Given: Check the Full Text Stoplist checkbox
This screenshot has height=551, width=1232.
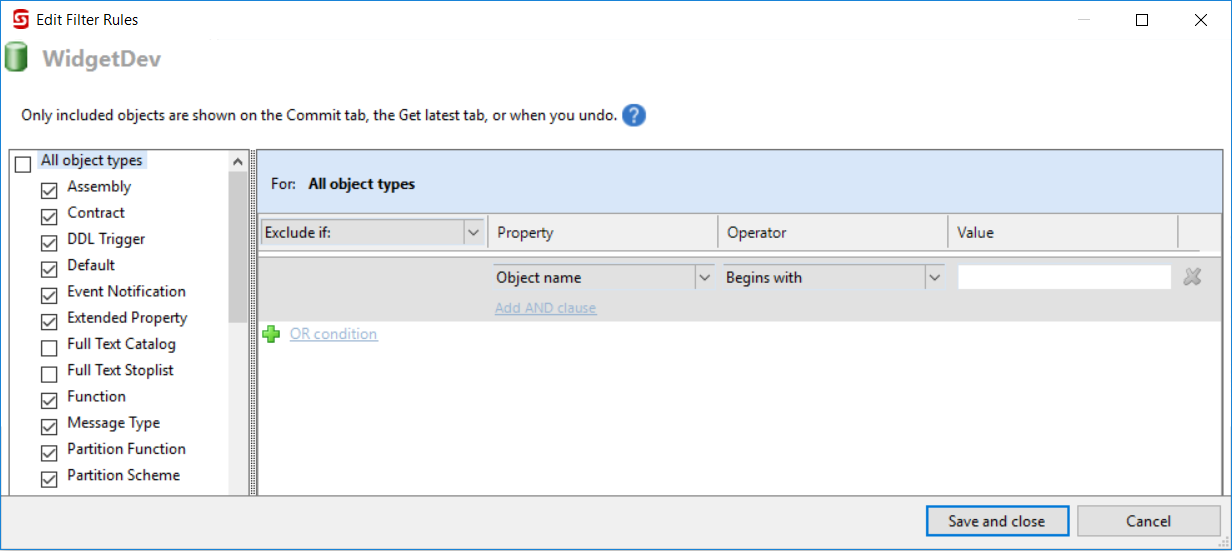Looking at the screenshot, I should [x=49, y=374].
